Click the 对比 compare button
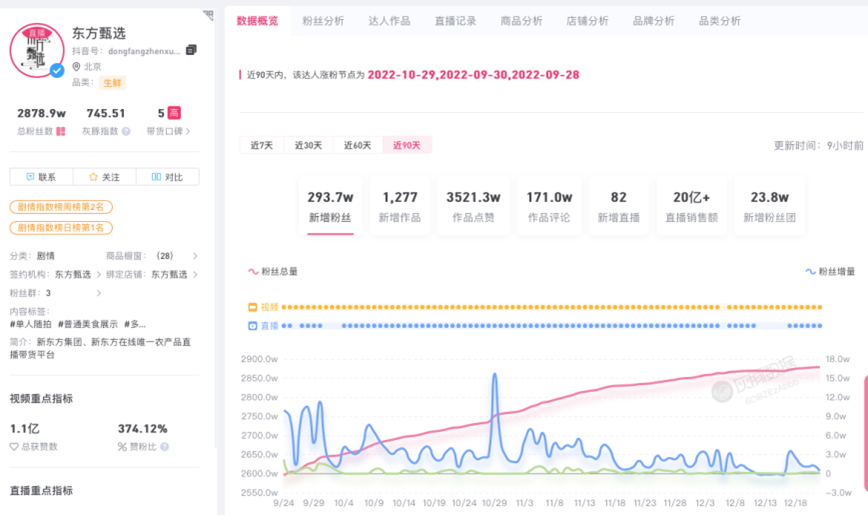 (x=167, y=177)
